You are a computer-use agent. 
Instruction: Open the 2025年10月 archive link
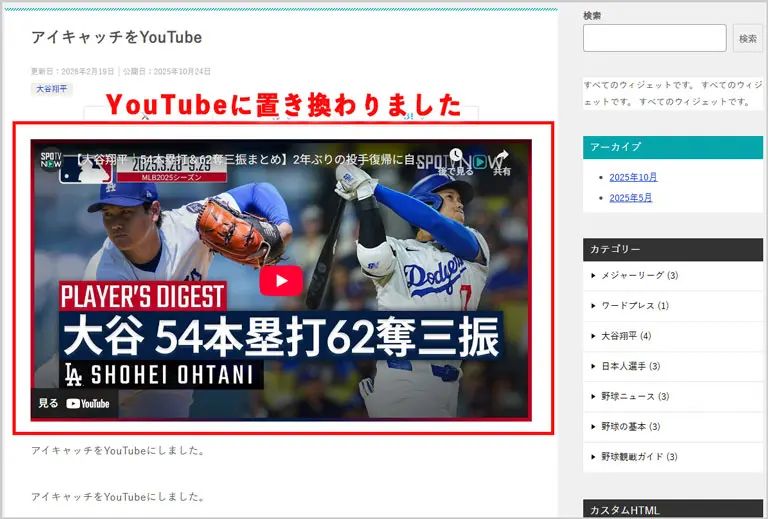tap(633, 177)
